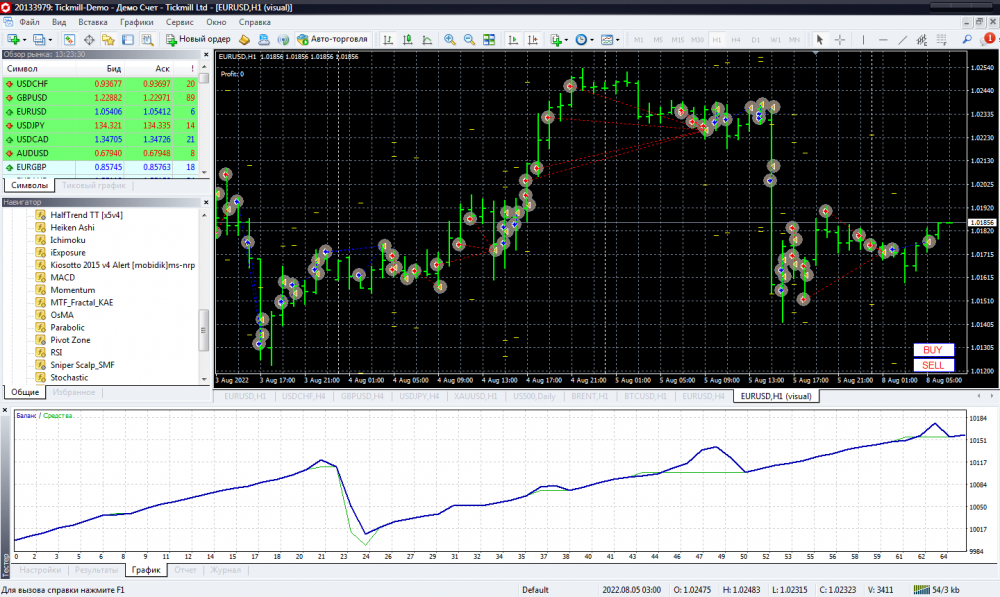This screenshot has width=1000, height=597.
Task: Select the M30 timeframe
Action: tap(697, 40)
